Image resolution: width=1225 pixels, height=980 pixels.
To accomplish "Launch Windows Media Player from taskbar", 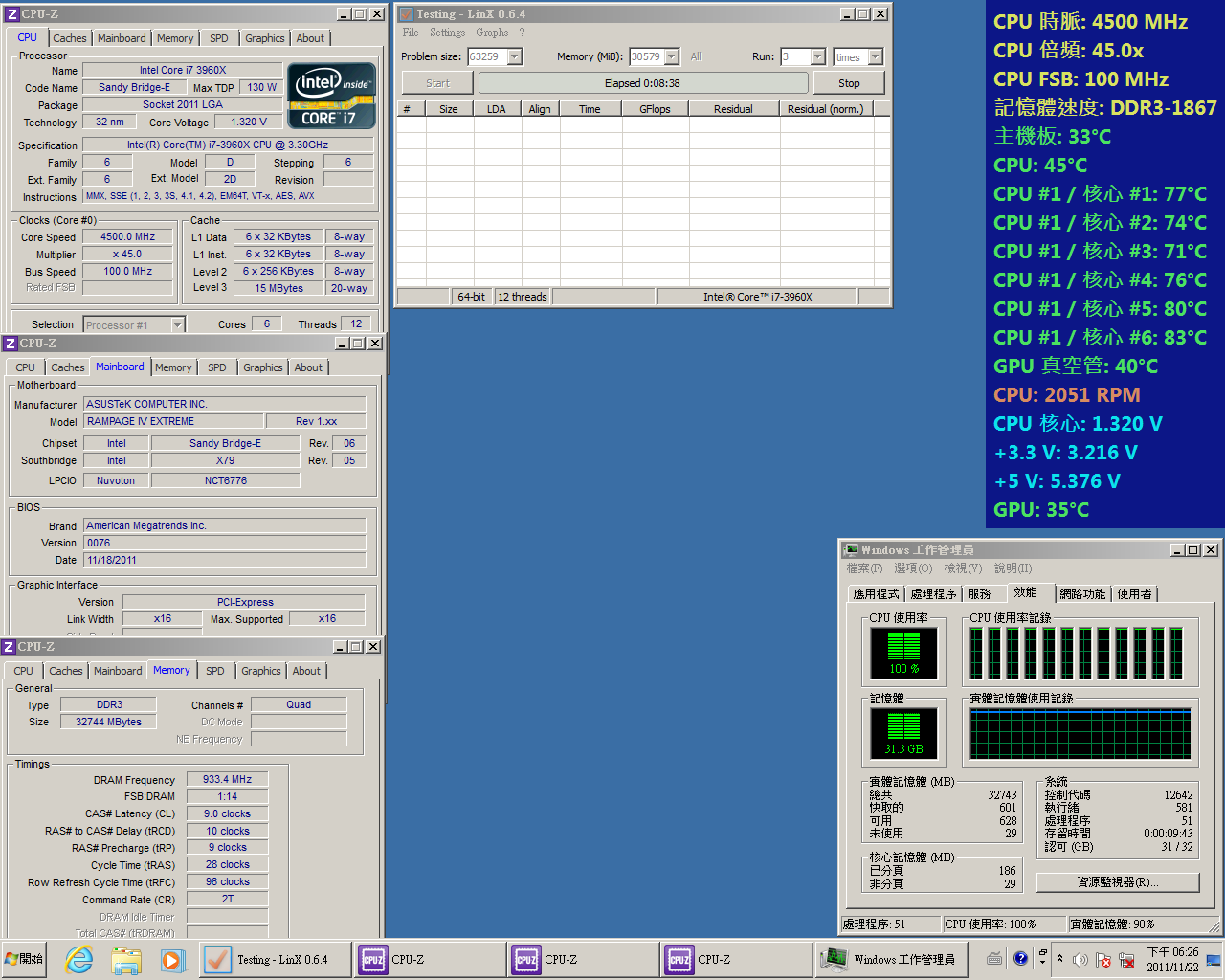I will click(172, 959).
